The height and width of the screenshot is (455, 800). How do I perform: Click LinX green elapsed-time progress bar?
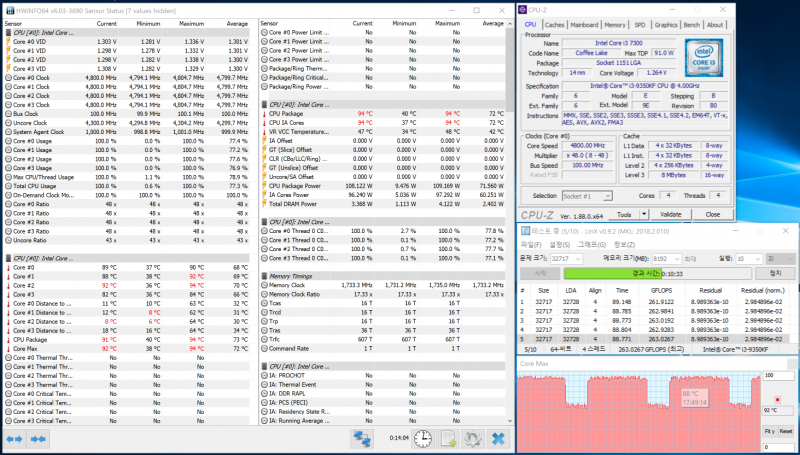[657, 274]
